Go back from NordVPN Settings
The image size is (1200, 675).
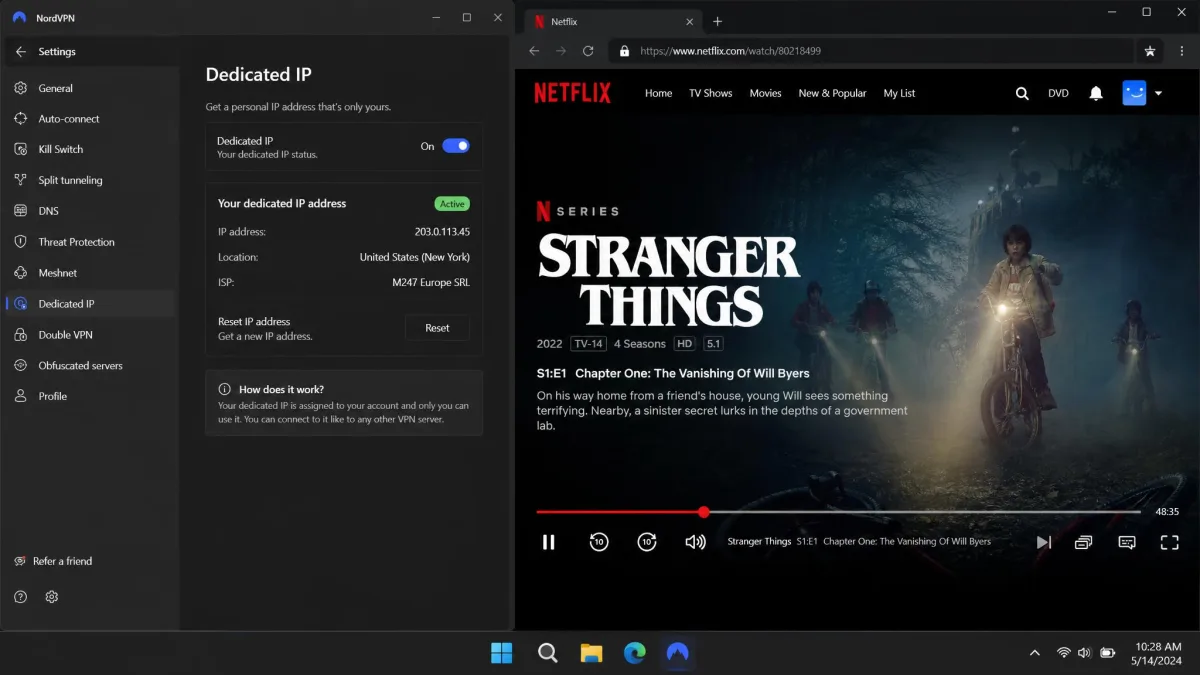pos(20,52)
